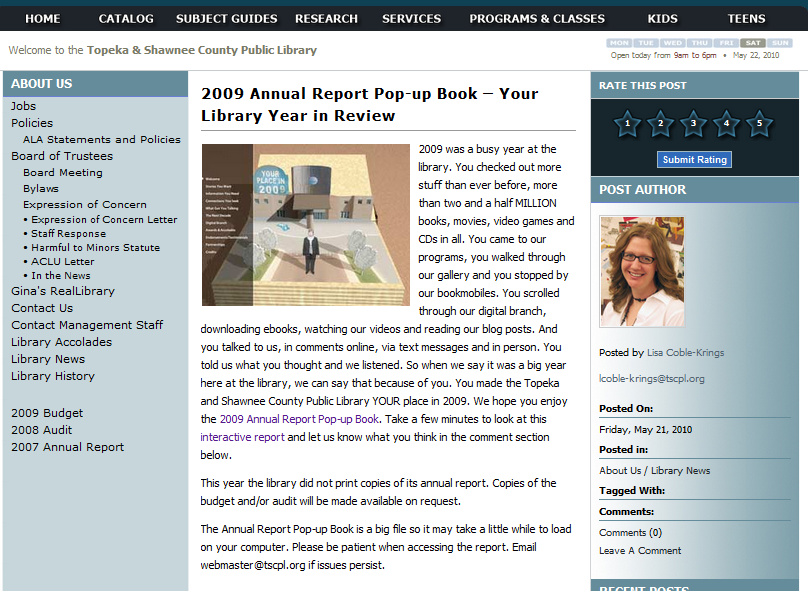808x591 pixels.
Task: Open the sidebar Library News link
Action: point(48,359)
